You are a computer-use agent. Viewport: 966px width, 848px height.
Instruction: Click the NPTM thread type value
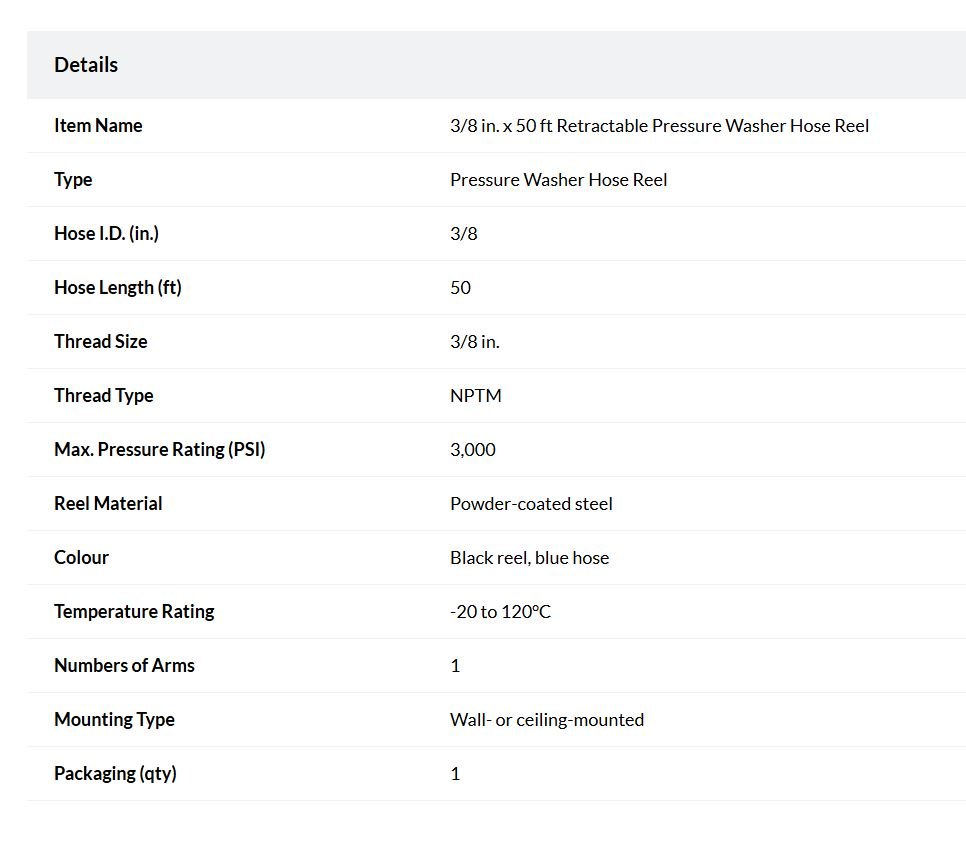pos(476,396)
